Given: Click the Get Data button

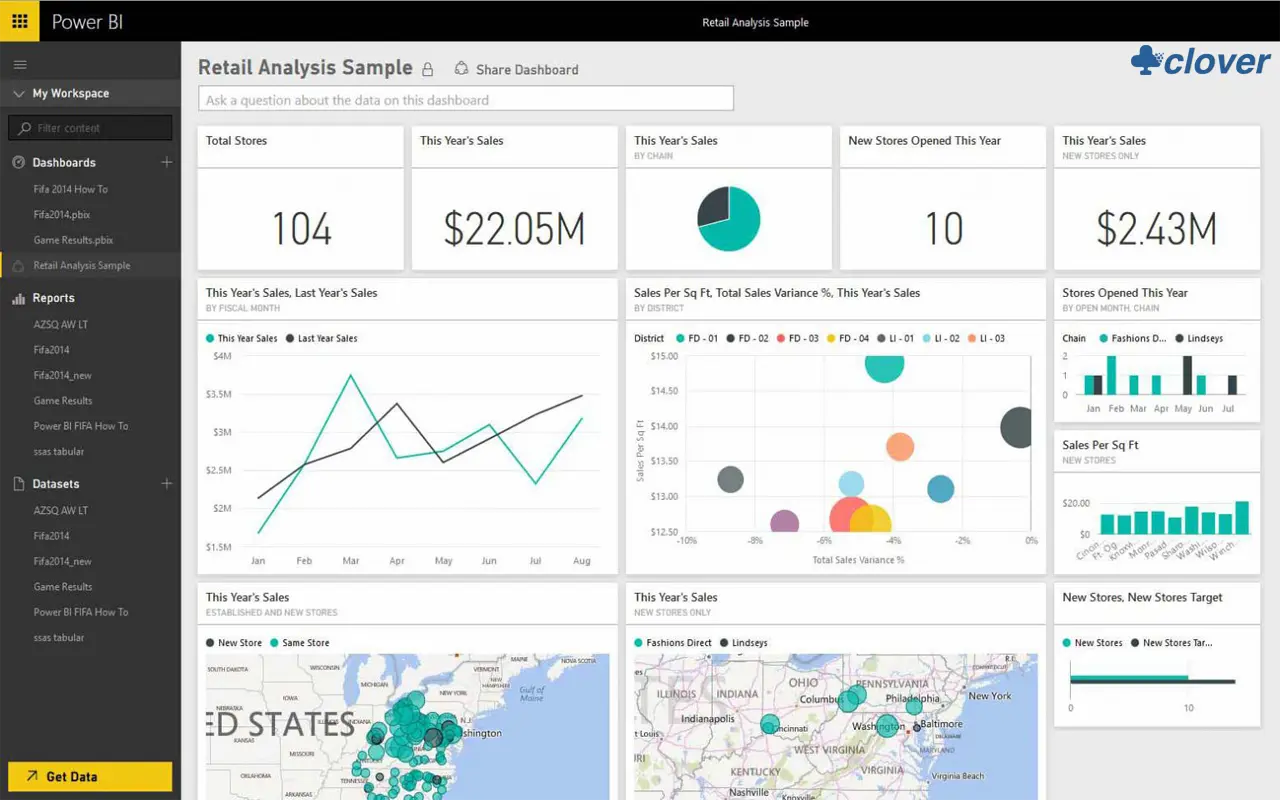Looking at the screenshot, I should click(x=90, y=776).
